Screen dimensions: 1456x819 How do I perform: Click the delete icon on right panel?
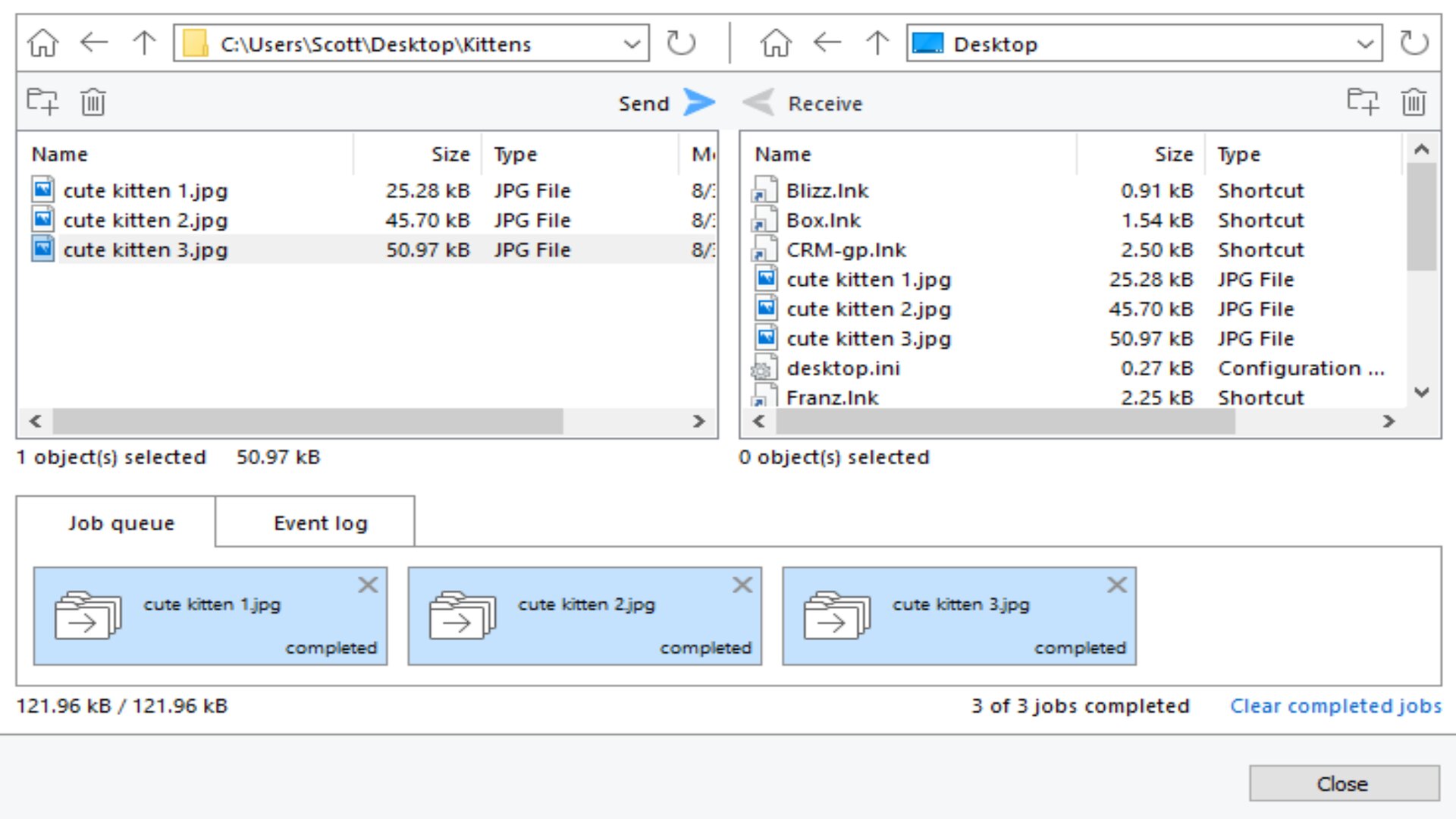click(x=1414, y=102)
